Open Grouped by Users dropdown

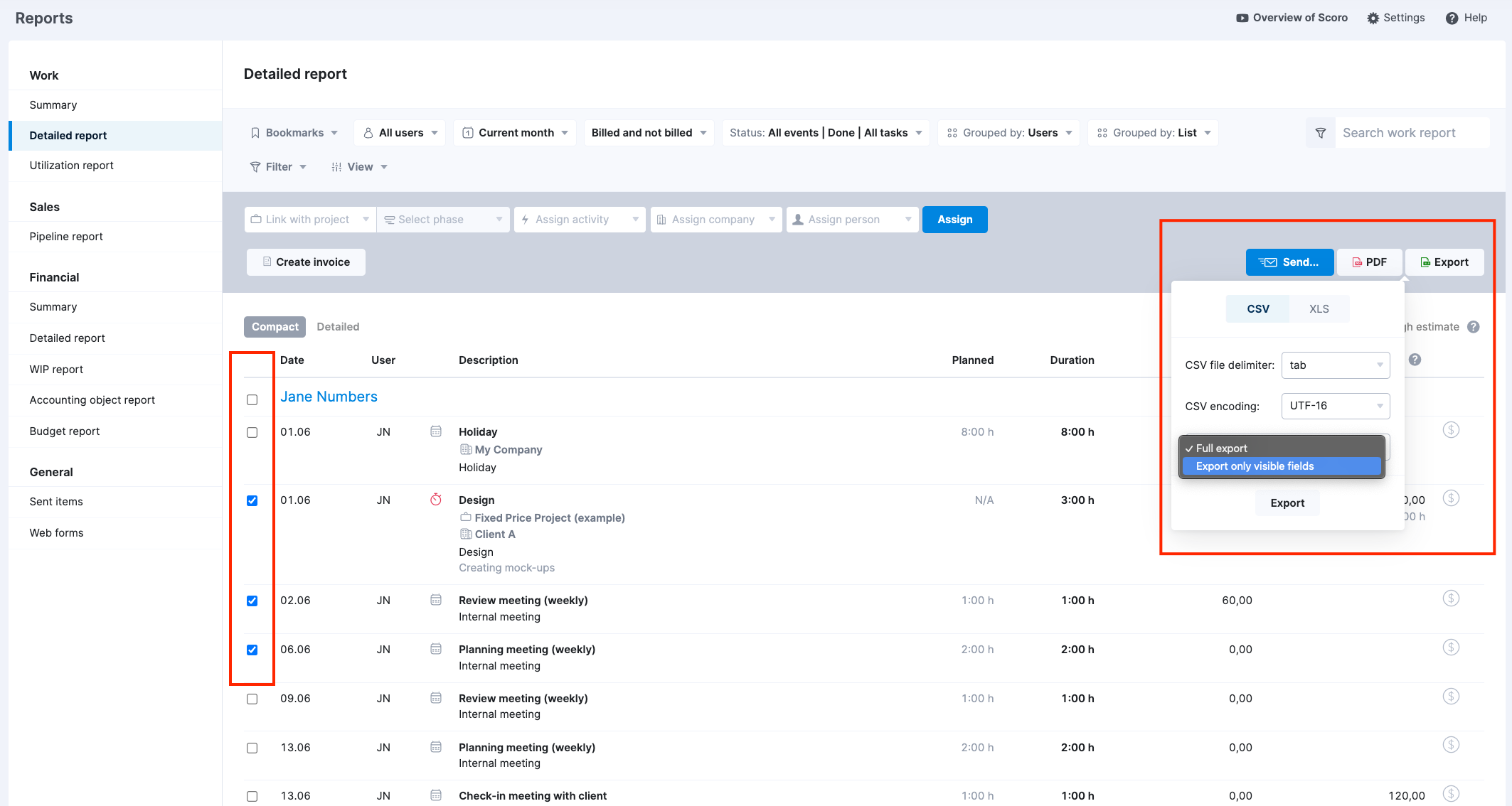point(1009,133)
